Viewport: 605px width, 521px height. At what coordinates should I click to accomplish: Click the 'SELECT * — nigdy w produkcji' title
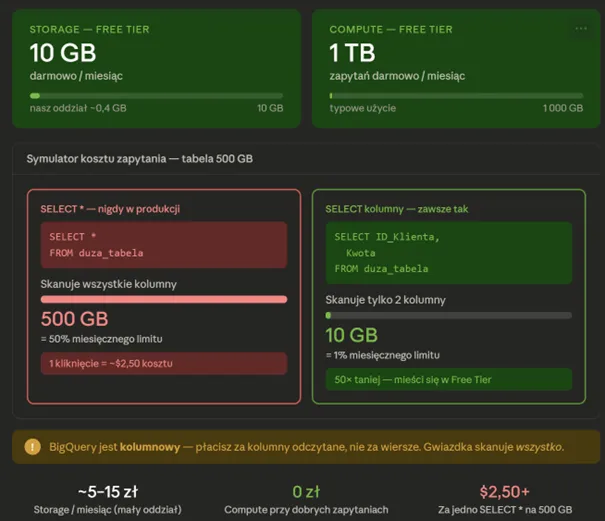pos(110,209)
